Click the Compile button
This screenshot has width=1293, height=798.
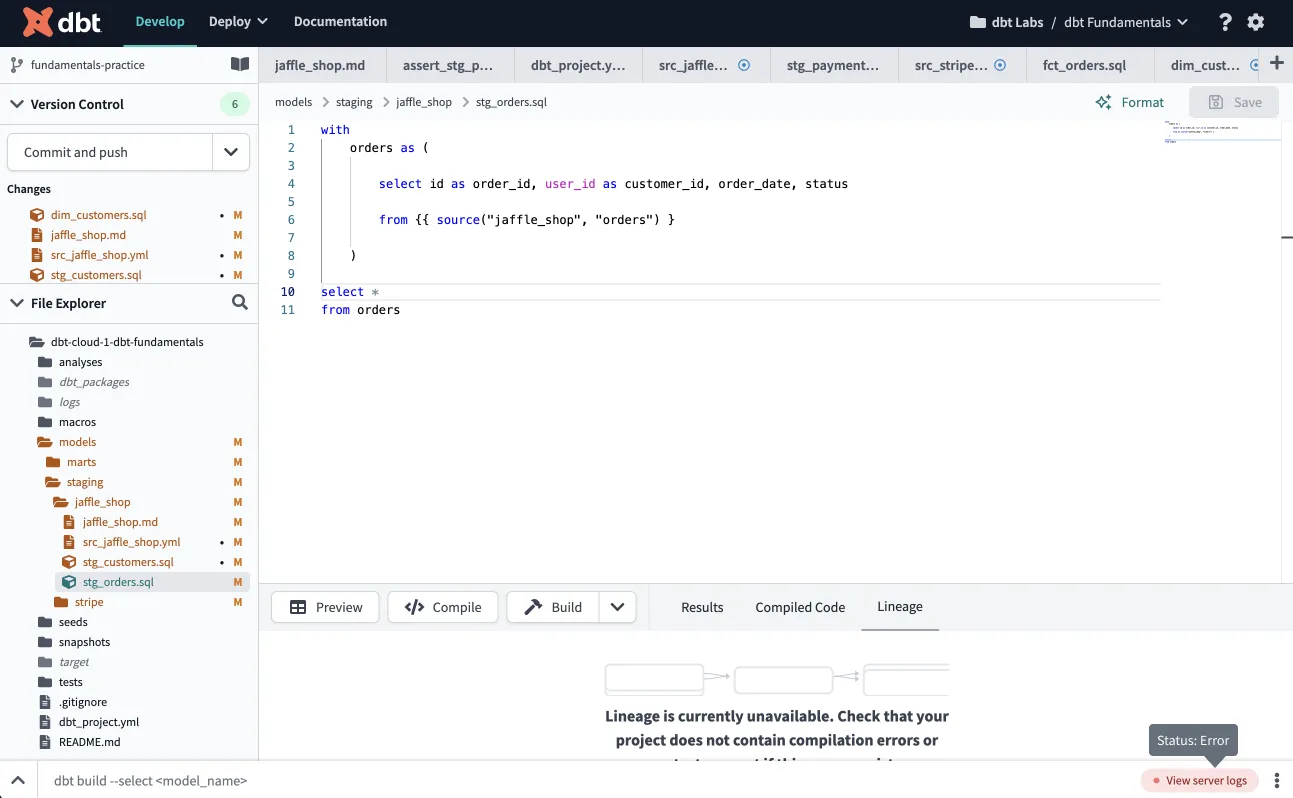point(443,607)
